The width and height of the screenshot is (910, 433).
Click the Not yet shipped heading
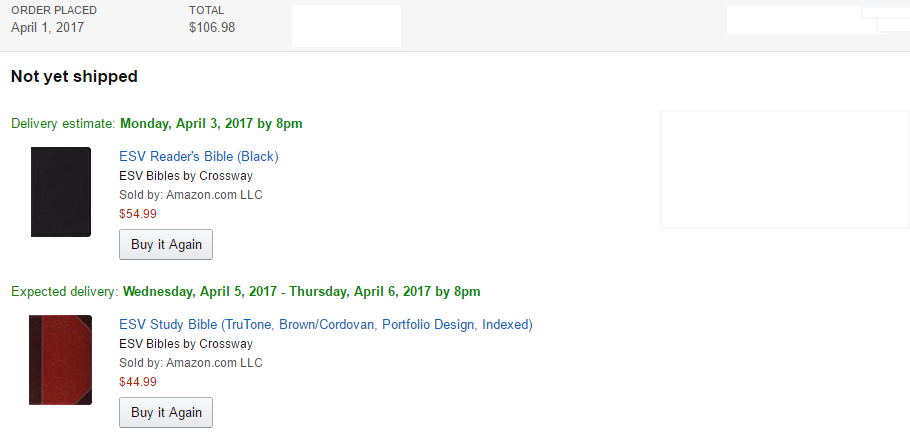[x=74, y=76]
